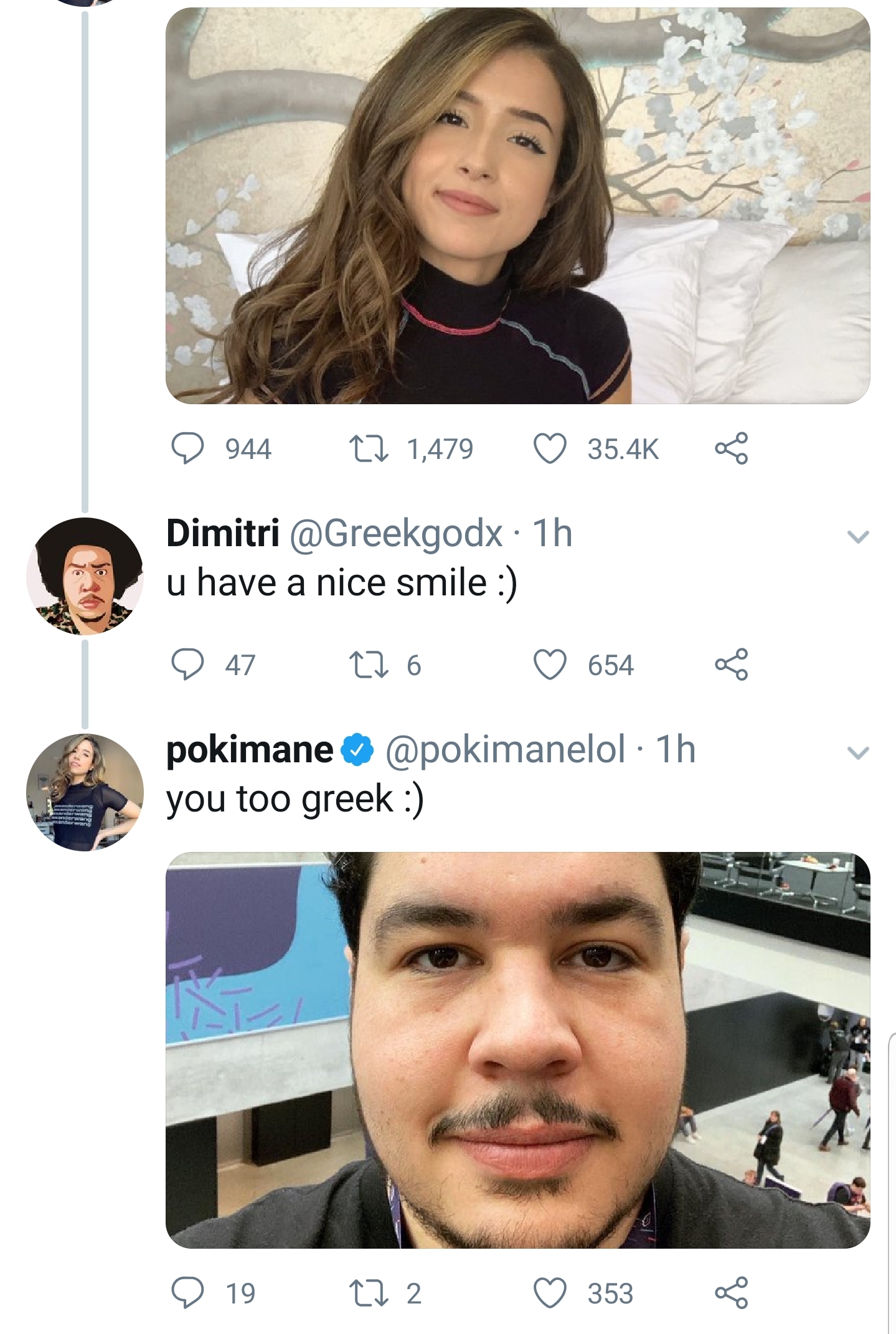Share pokimane's 'you too greek' tweet
This screenshot has height=1334, width=896.
pos(731,1293)
